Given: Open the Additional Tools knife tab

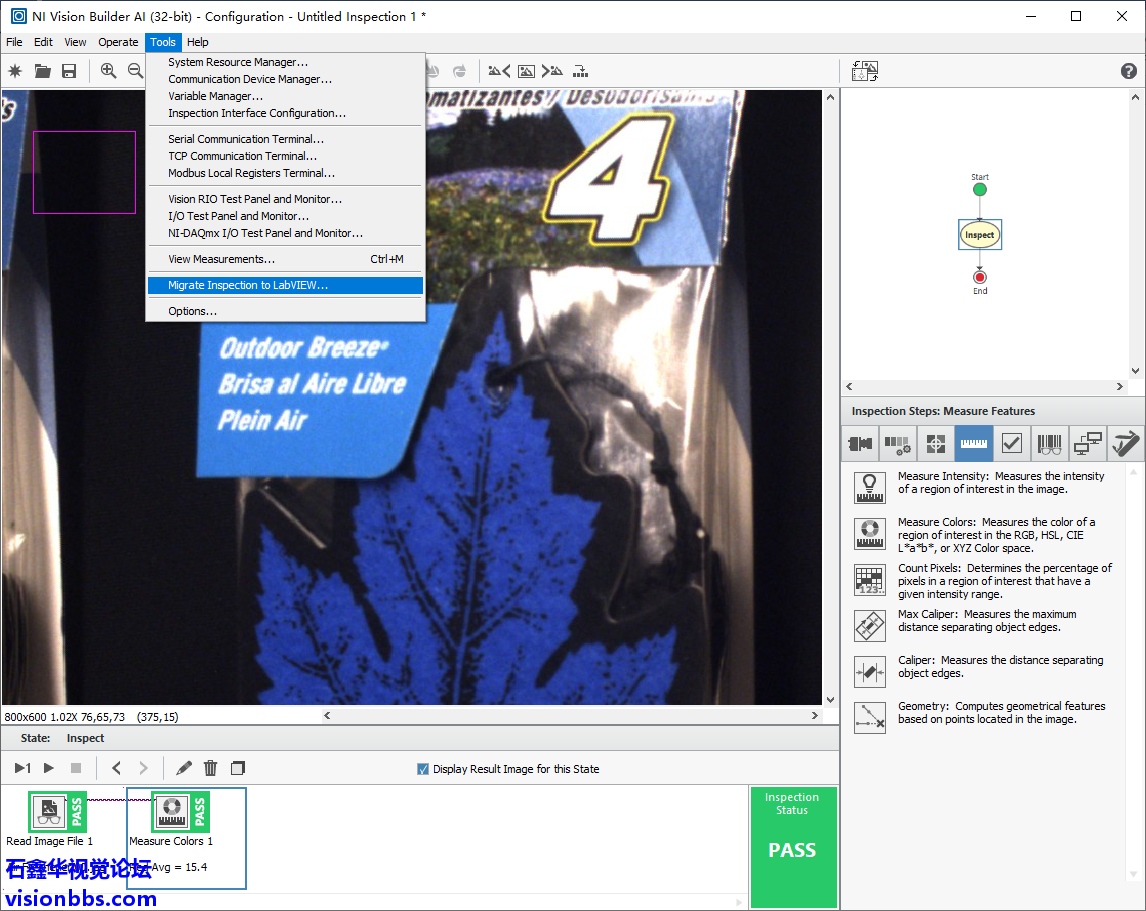Looking at the screenshot, I should (1126, 443).
